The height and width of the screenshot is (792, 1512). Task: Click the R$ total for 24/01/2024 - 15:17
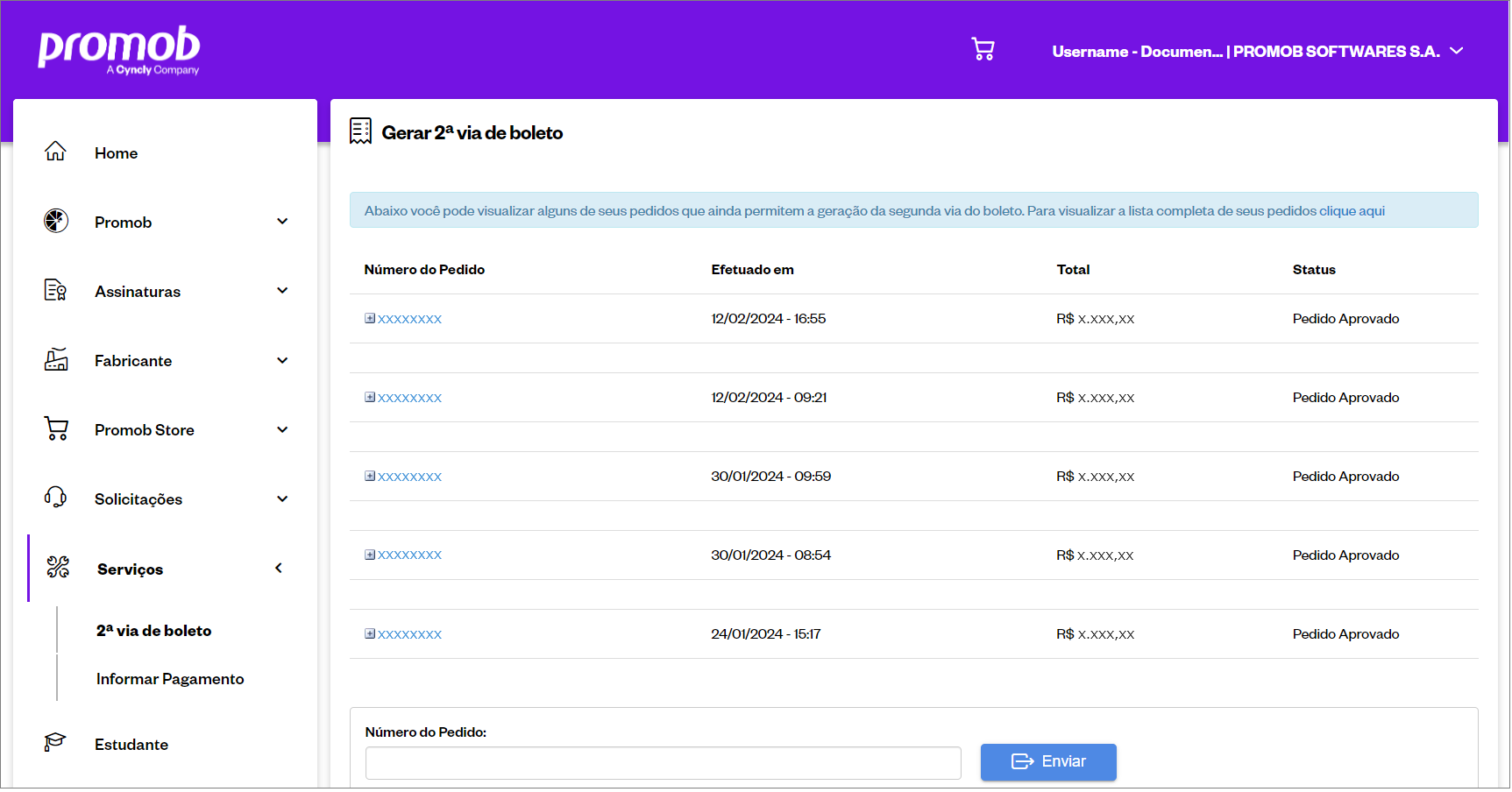[1095, 634]
